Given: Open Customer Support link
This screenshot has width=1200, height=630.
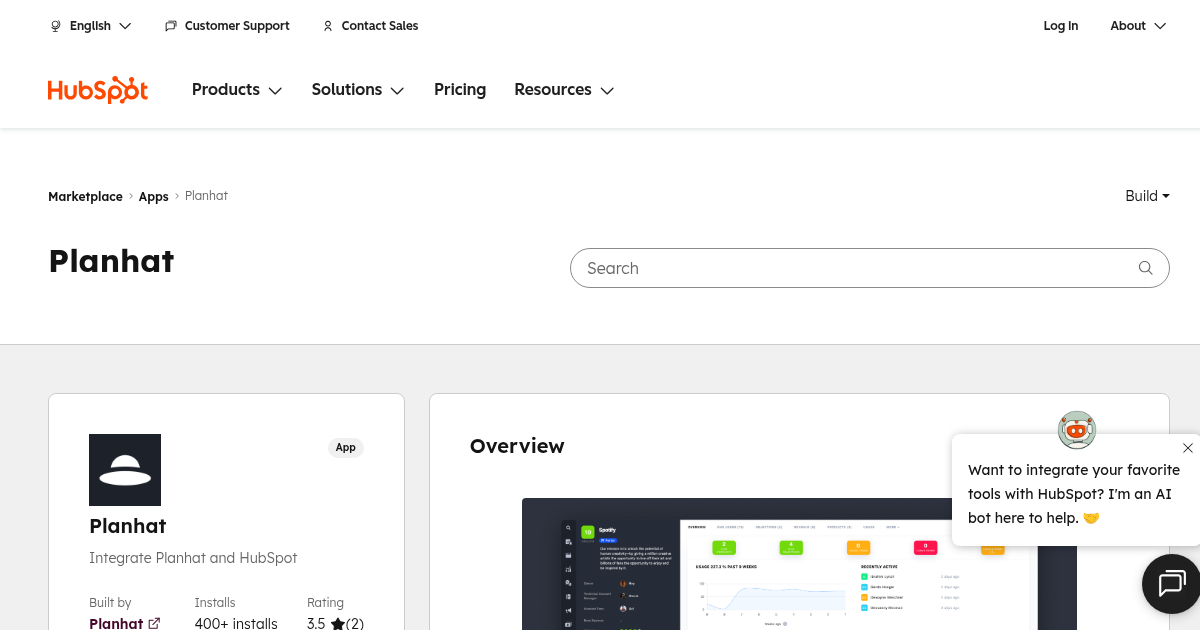Looking at the screenshot, I should click(x=237, y=26).
